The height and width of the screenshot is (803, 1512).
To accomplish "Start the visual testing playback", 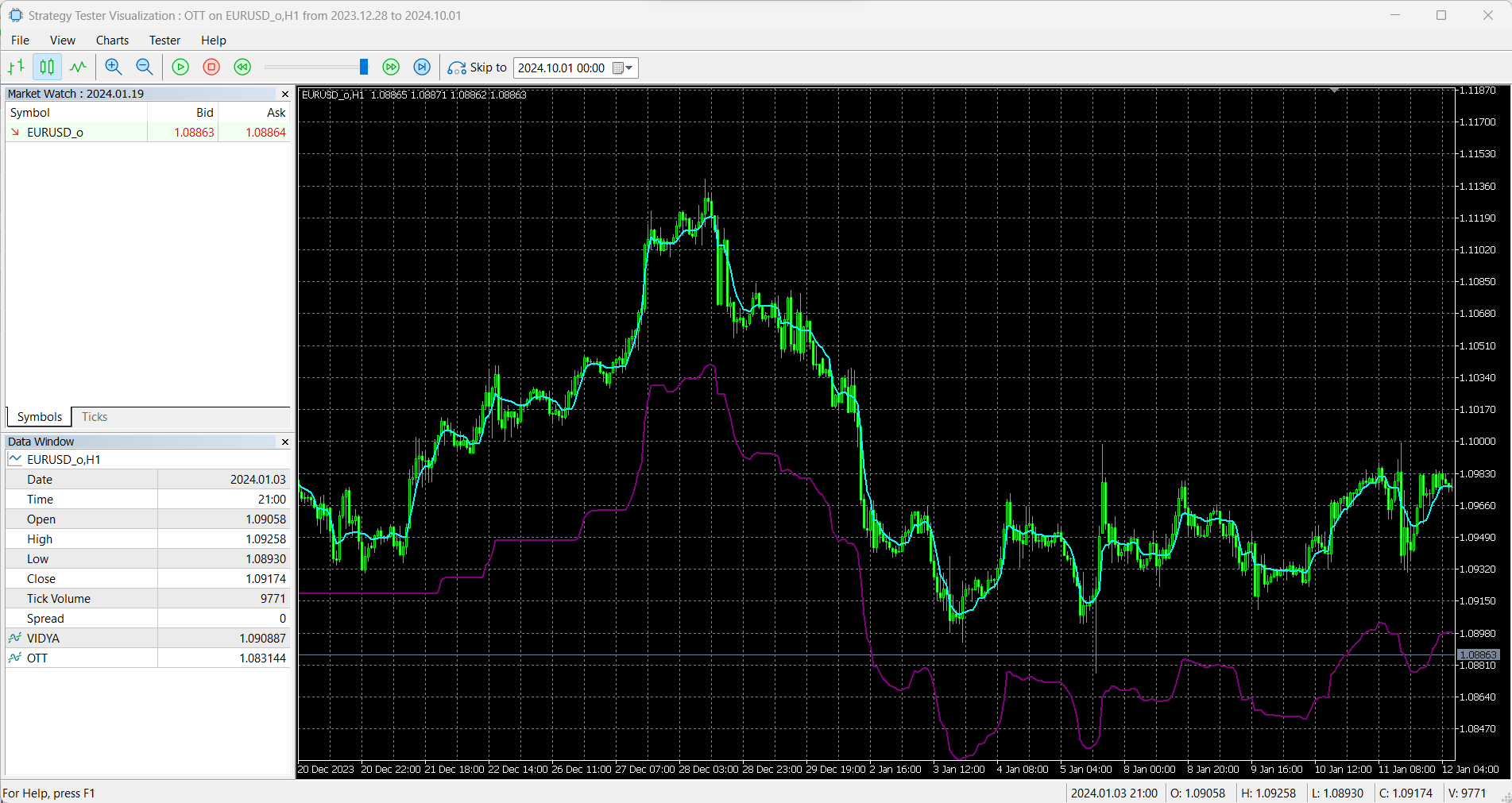I will pos(180,68).
